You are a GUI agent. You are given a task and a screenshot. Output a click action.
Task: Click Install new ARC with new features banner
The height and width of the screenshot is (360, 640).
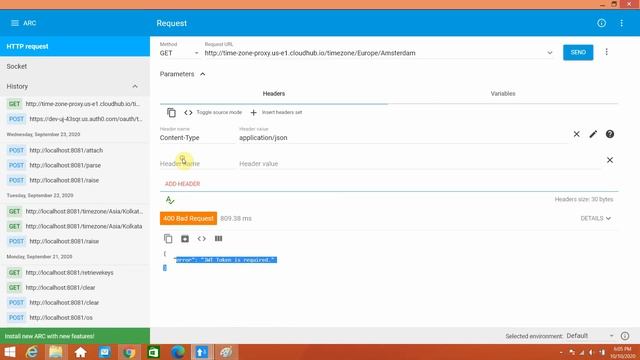coord(75,336)
